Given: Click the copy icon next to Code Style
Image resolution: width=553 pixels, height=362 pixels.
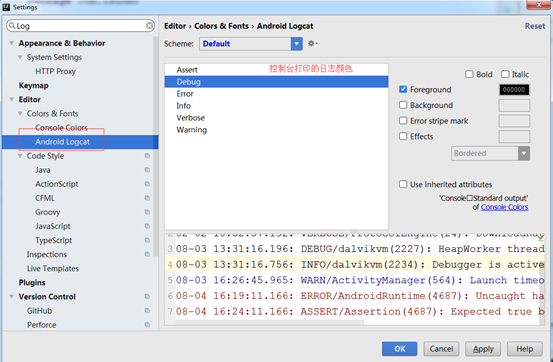Looking at the screenshot, I should [147, 156].
